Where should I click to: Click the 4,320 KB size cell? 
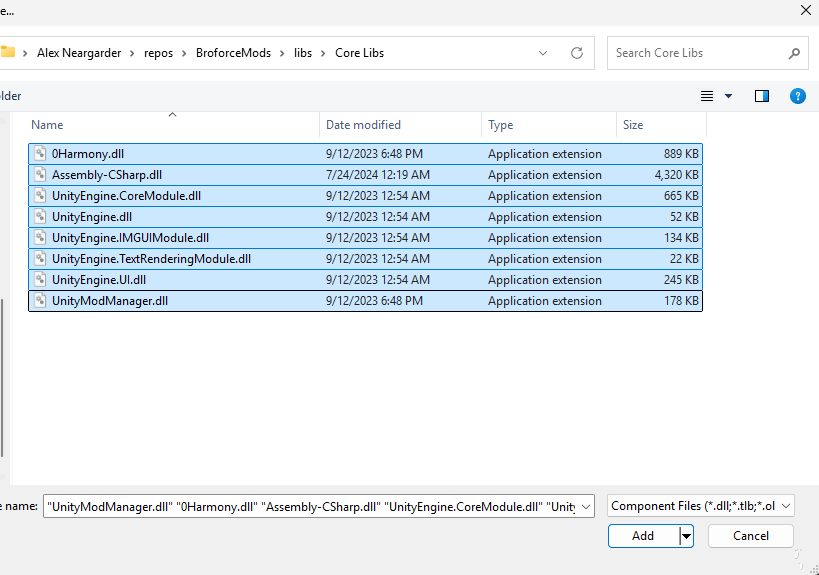click(x=676, y=174)
